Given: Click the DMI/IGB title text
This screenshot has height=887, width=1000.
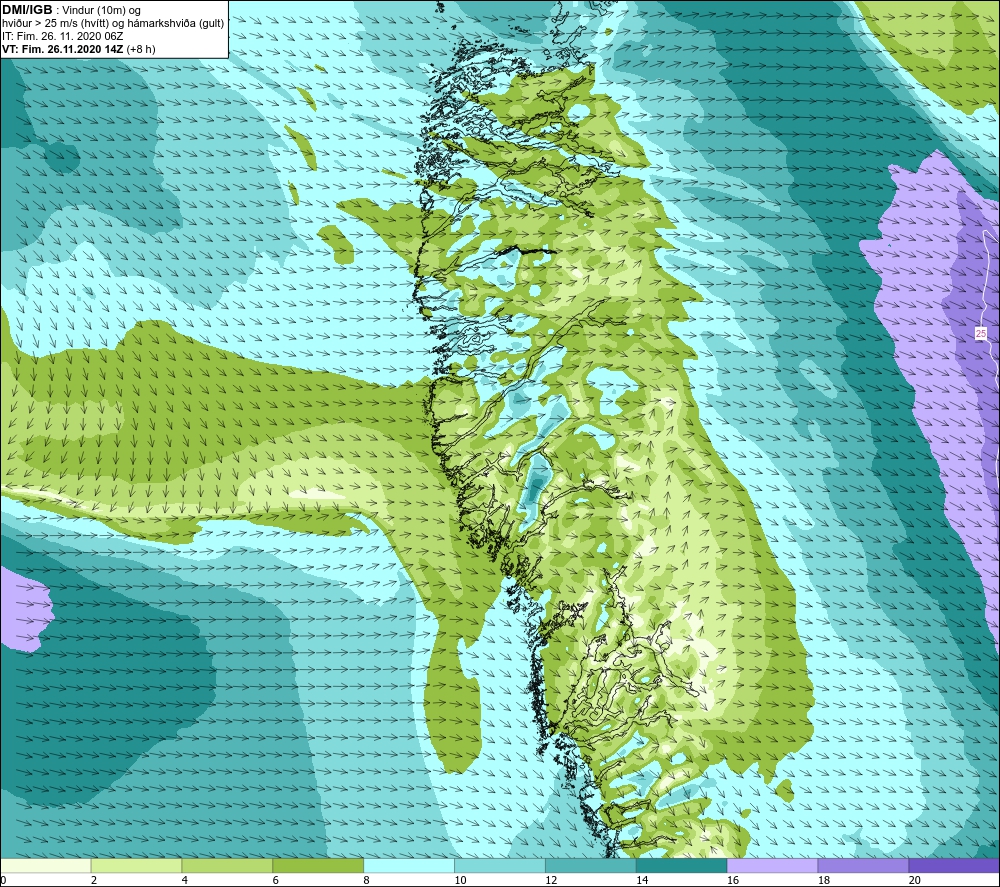Looking at the screenshot, I should coord(27,10).
